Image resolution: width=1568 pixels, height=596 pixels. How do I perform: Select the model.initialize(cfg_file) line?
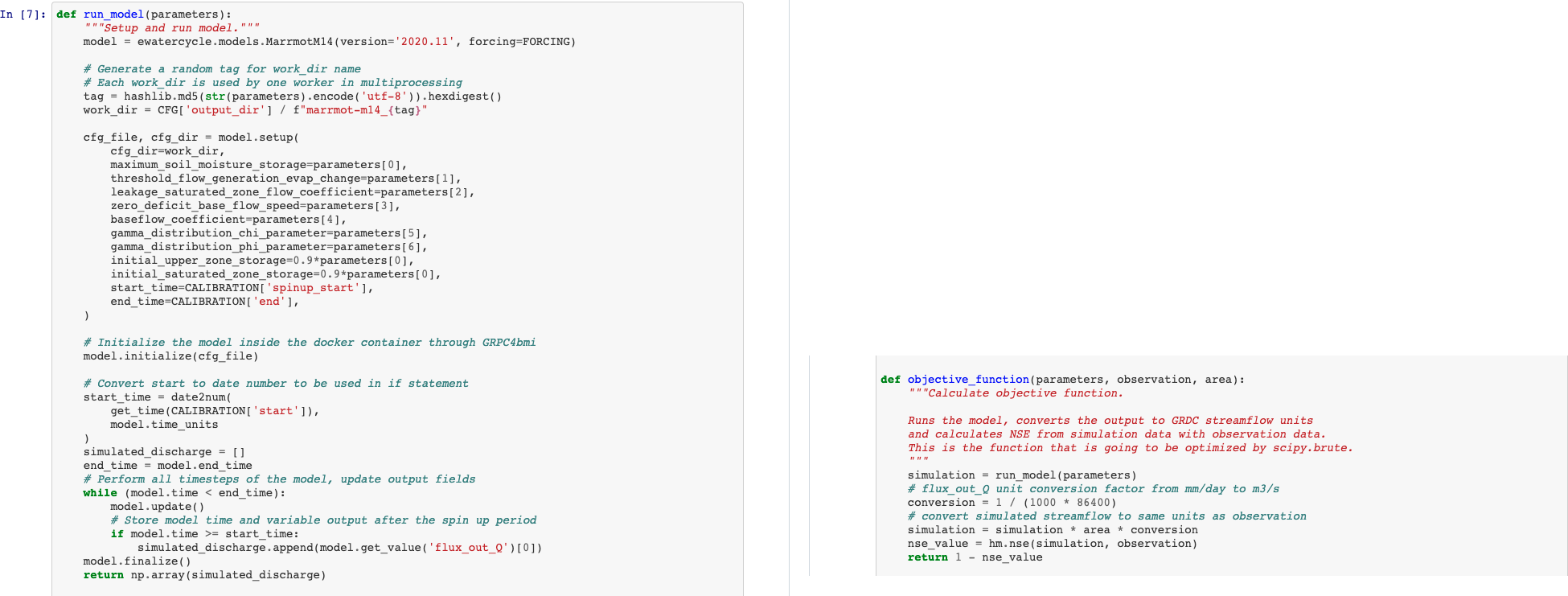(x=170, y=356)
